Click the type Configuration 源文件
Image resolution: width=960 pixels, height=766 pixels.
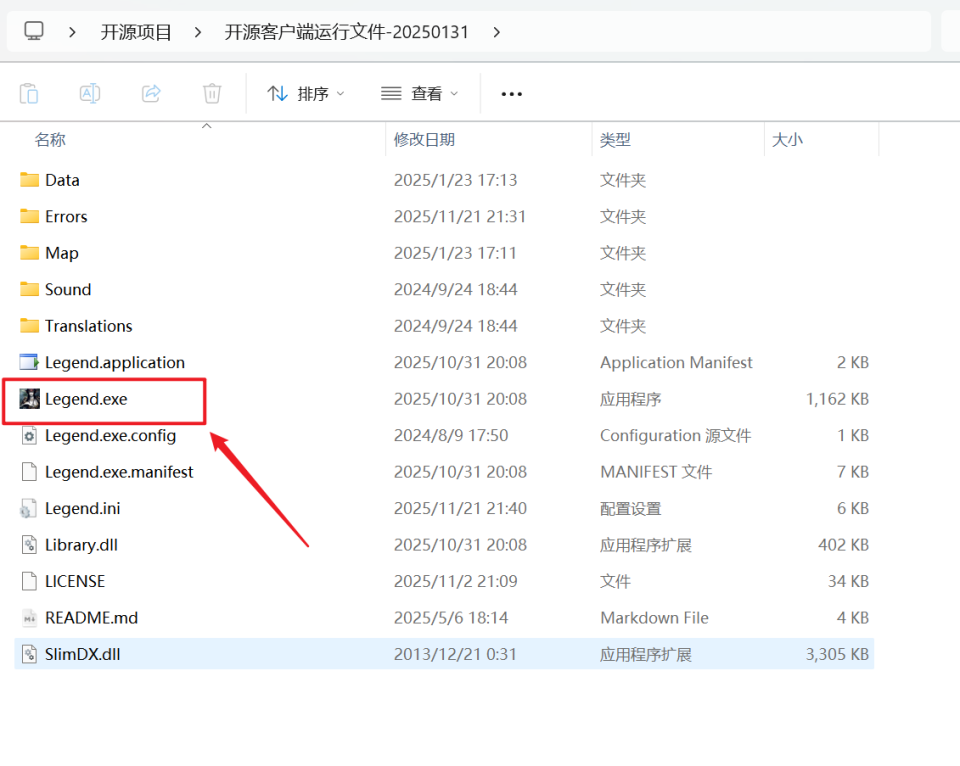point(675,435)
